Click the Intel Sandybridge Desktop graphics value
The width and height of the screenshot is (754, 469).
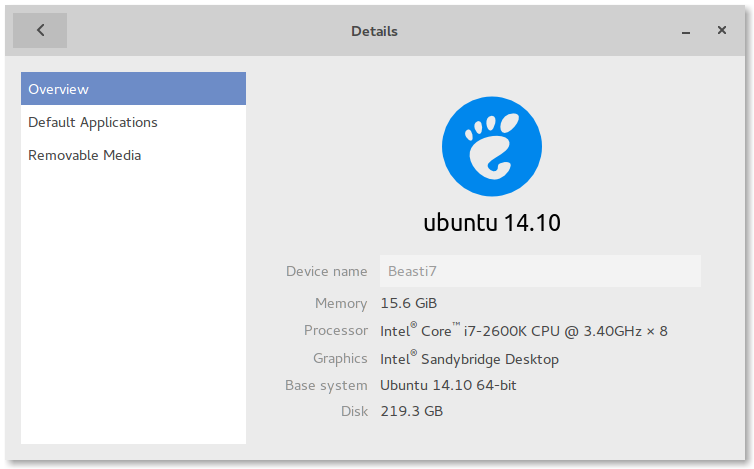pos(469,358)
